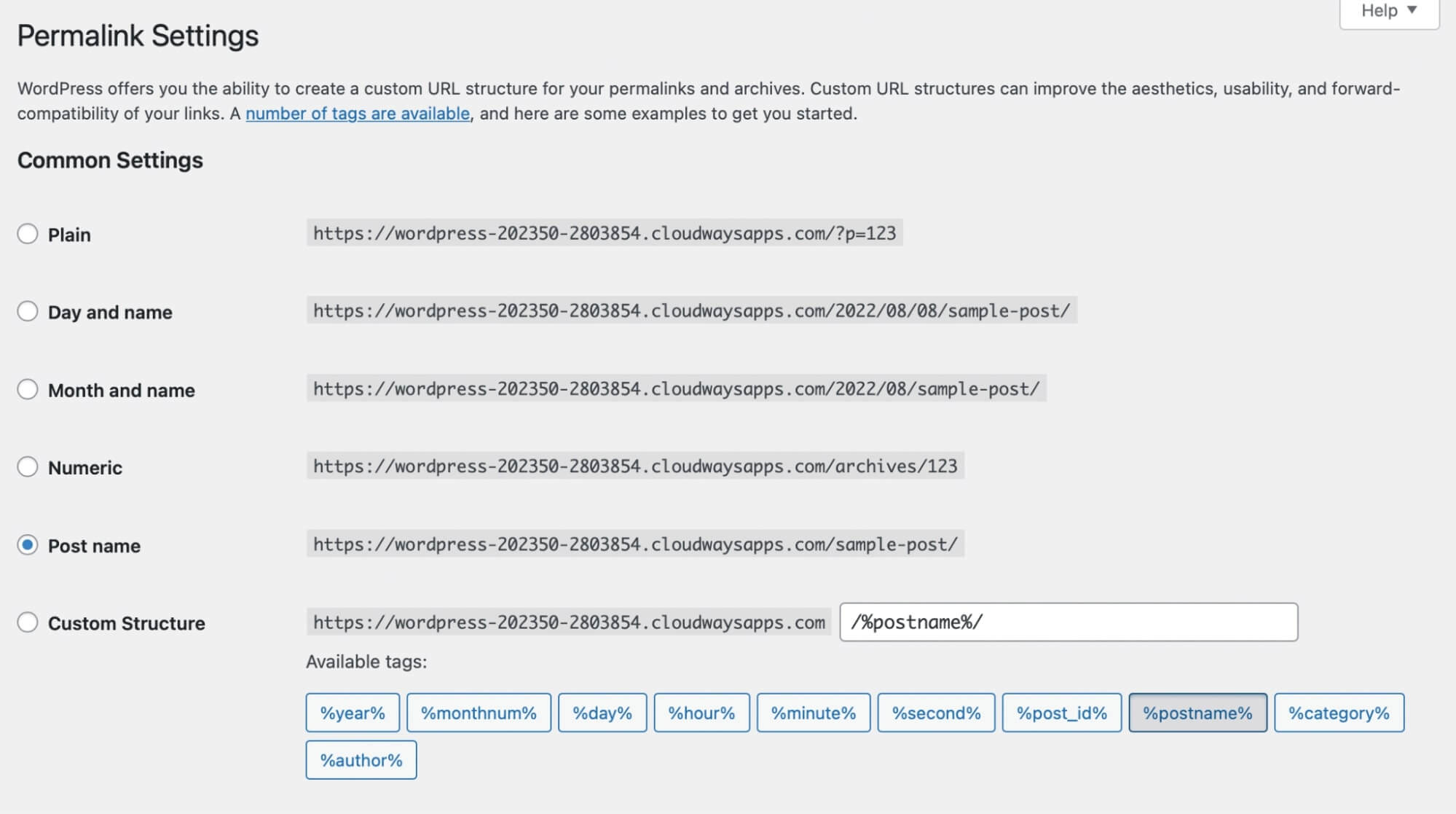This screenshot has height=814, width=1456.
Task: Click the Permalink Settings page heading
Action: point(138,36)
